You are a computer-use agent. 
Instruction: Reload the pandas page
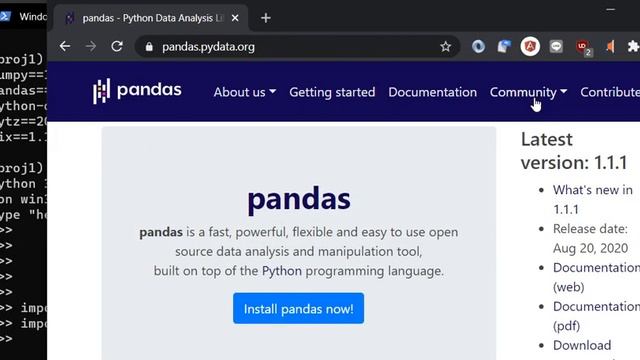tap(117, 47)
